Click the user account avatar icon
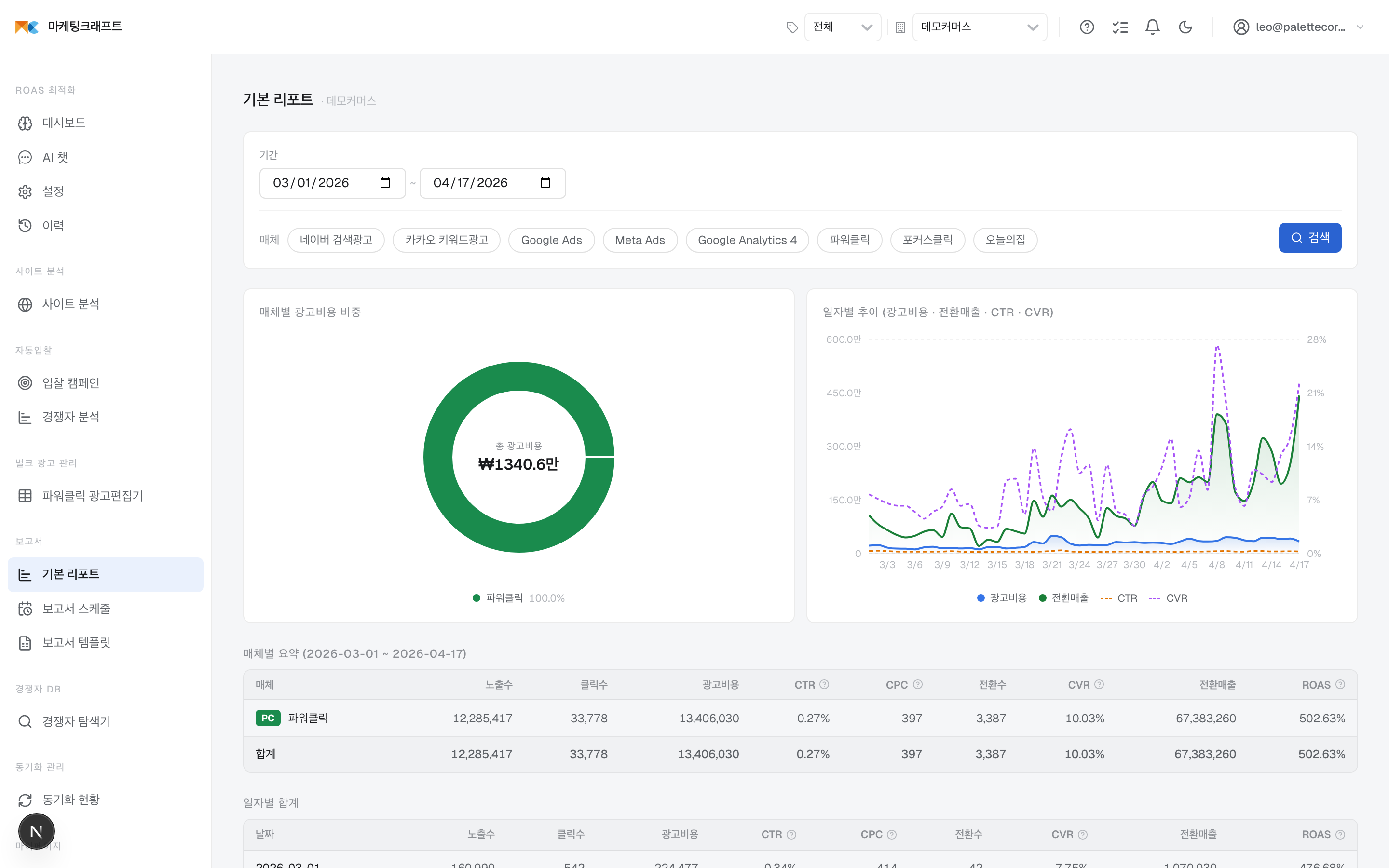Viewport: 1389px width, 868px height. 1241,27
